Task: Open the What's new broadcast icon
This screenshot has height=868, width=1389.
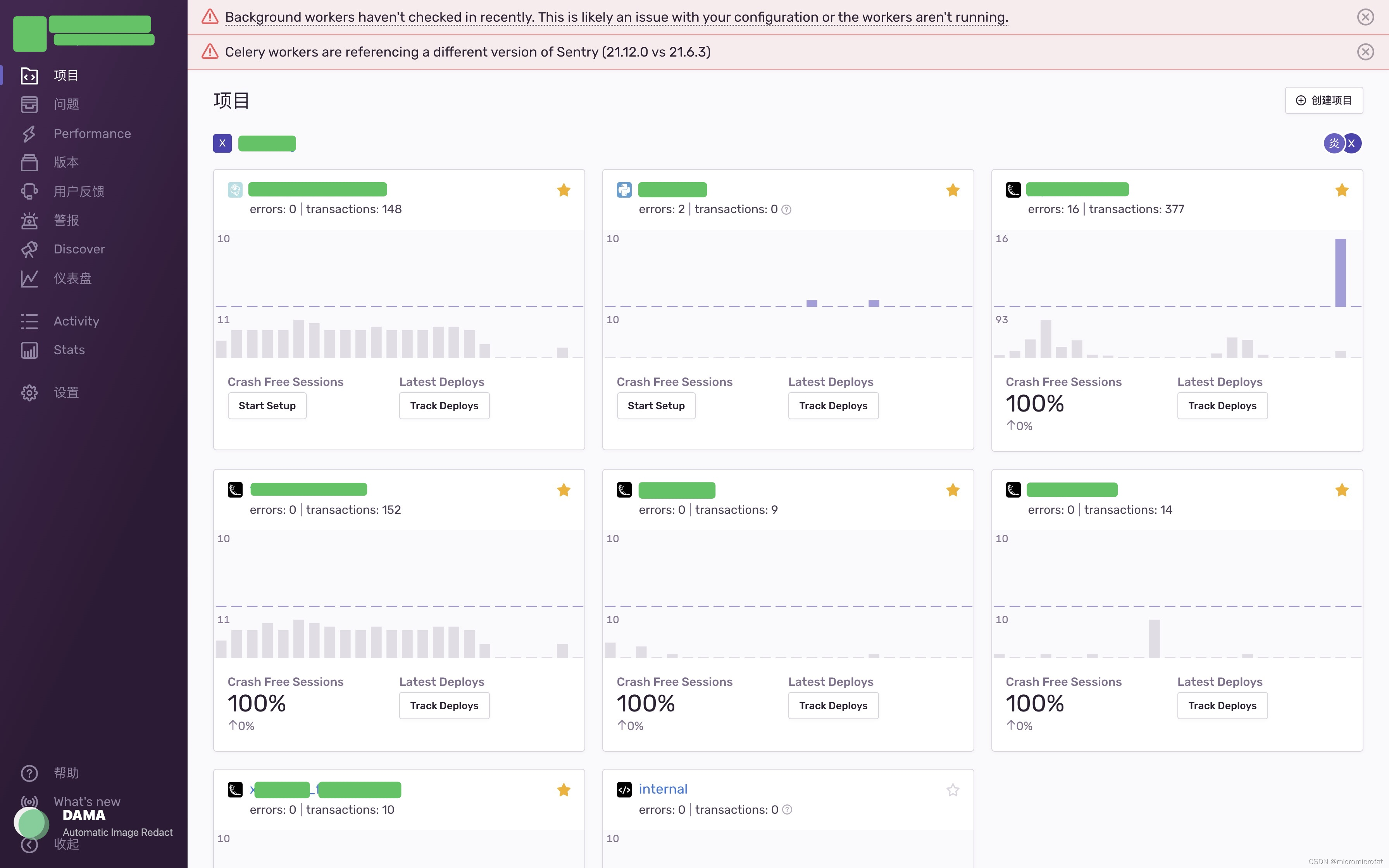Action: [29, 801]
